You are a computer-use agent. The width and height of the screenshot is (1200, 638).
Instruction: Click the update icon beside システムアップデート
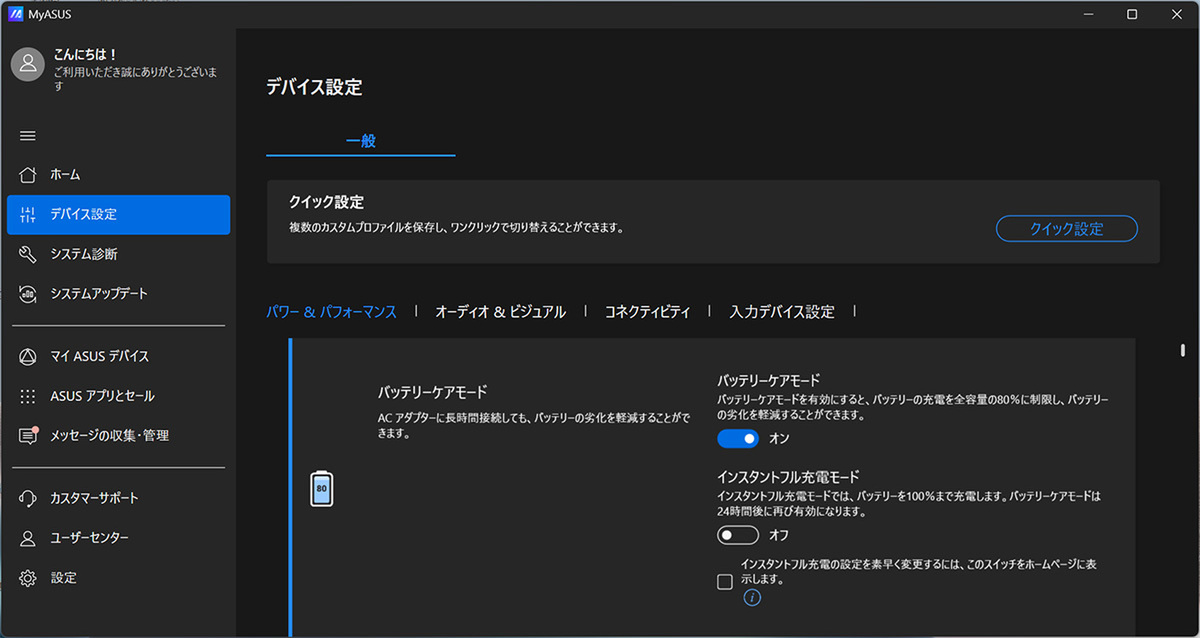coord(28,294)
